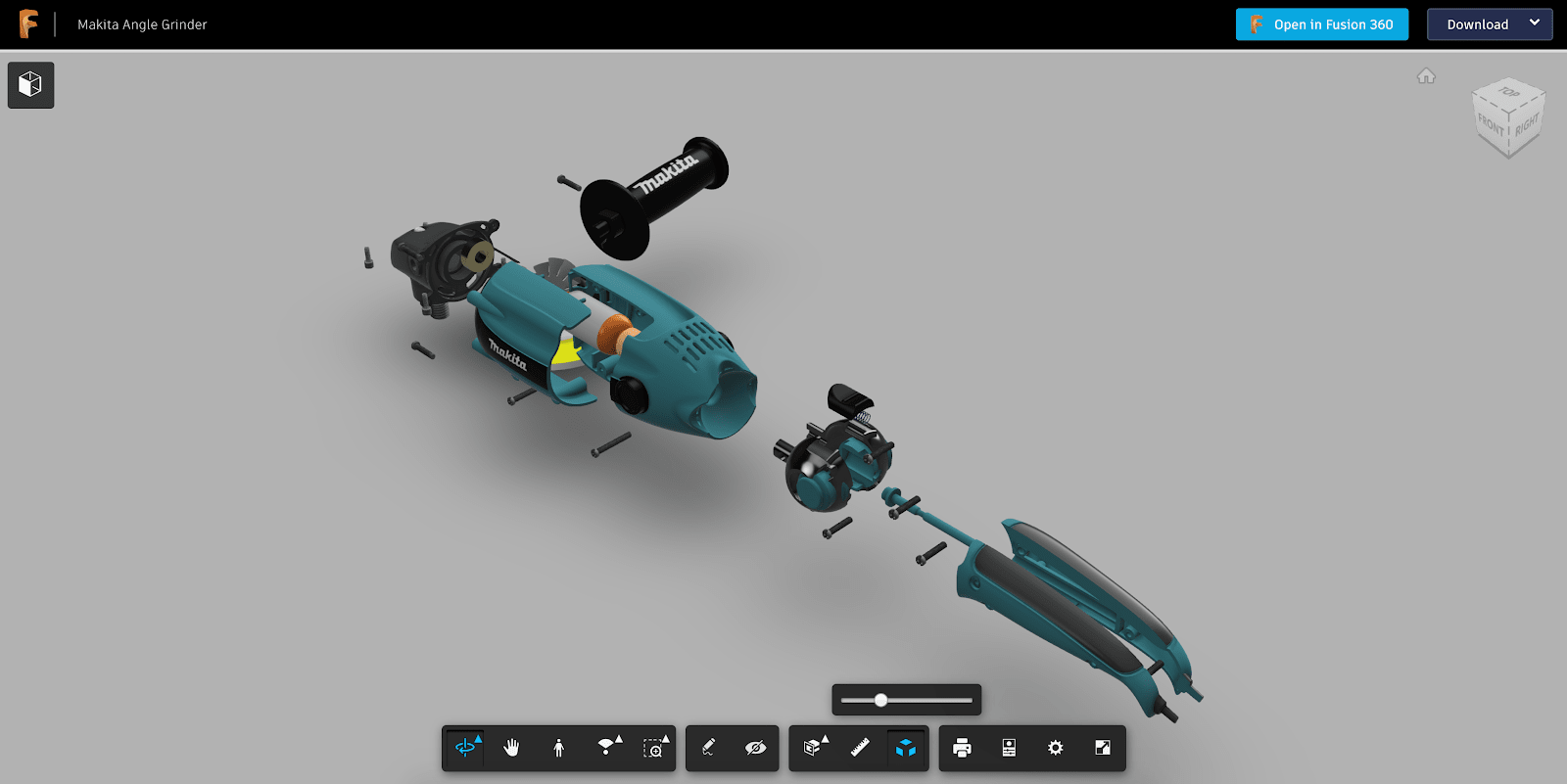1567x784 pixels.
Task: Select the Measure ruler tool
Action: tap(860, 748)
